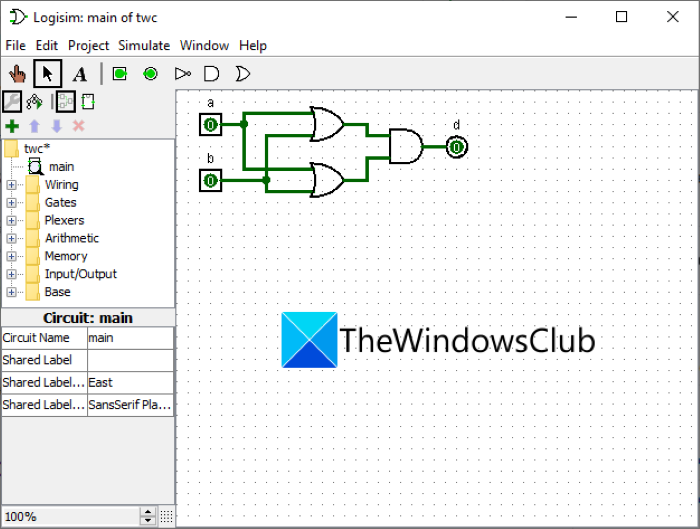Move circuit down with blue arrow

[x=57, y=126]
